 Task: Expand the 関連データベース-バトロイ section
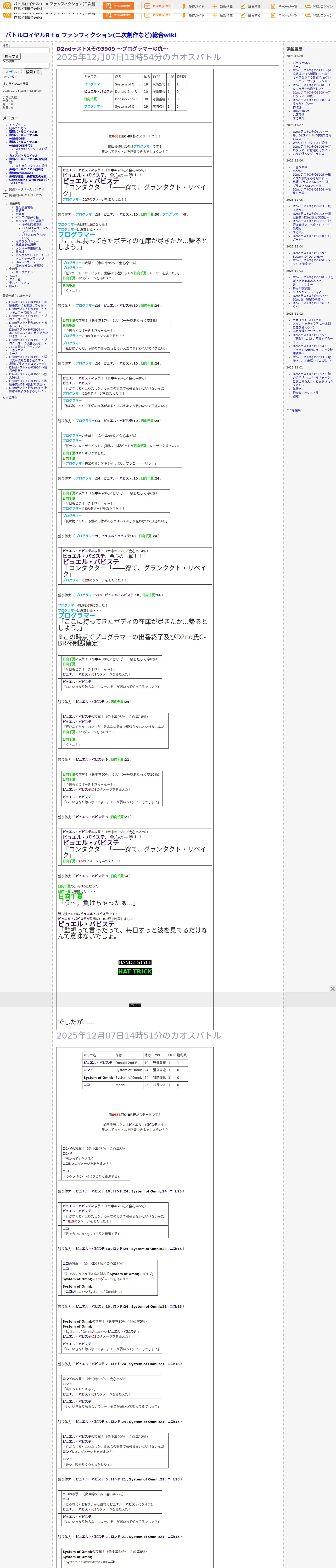(x=5, y=191)
